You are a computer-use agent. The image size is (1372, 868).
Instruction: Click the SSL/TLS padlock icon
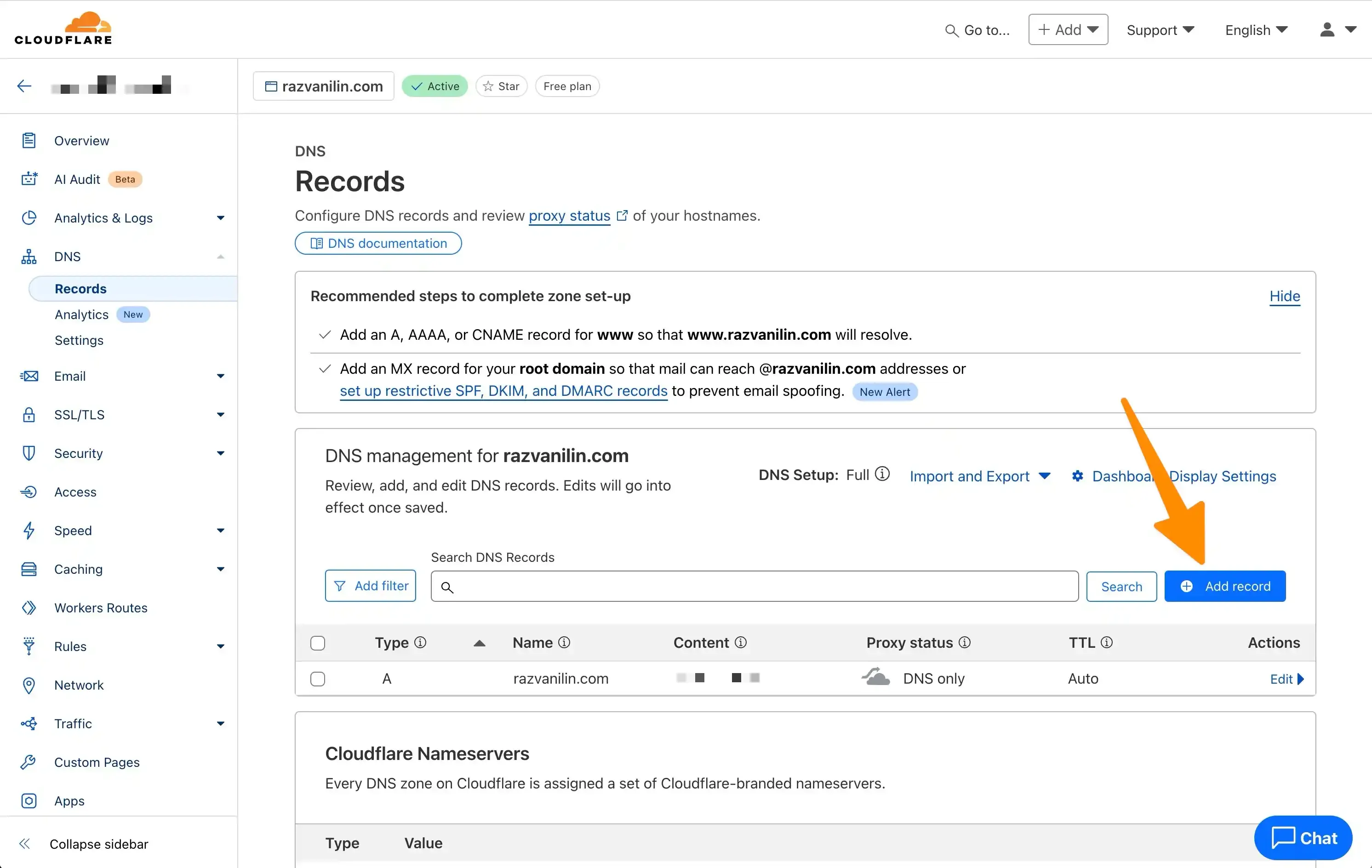tap(29, 415)
